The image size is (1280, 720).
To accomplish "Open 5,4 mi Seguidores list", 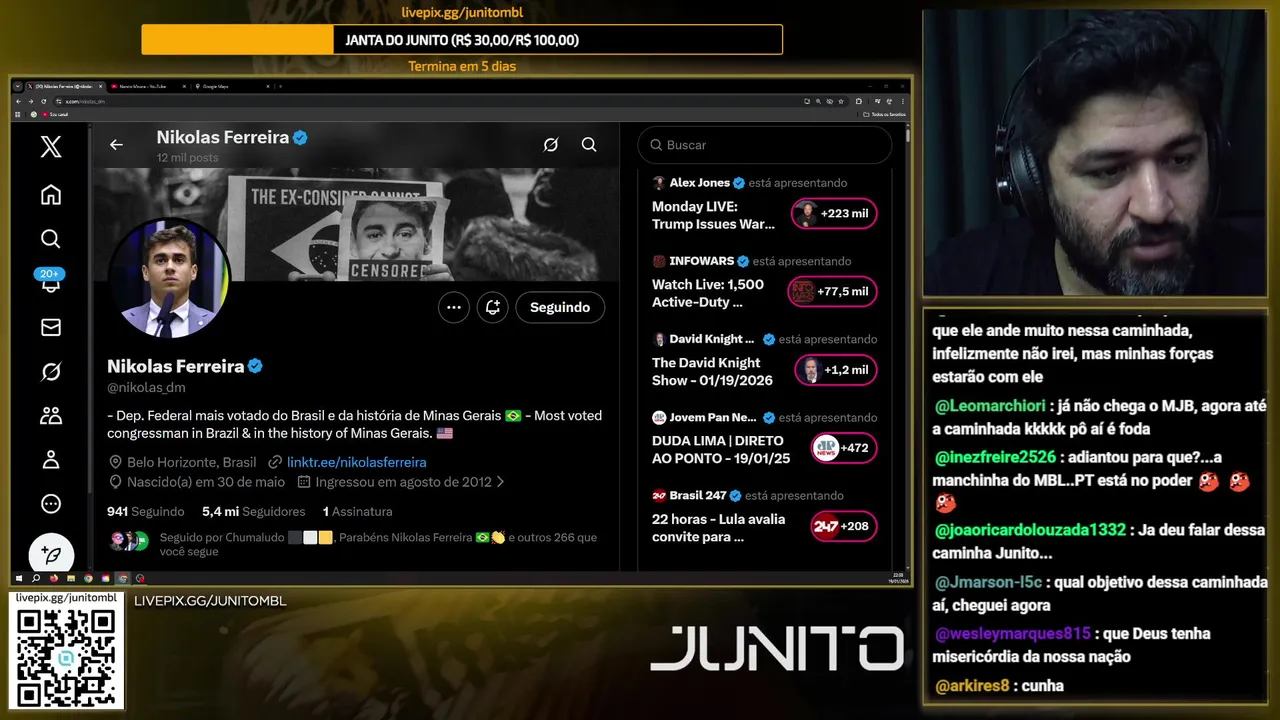I will (x=254, y=511).
